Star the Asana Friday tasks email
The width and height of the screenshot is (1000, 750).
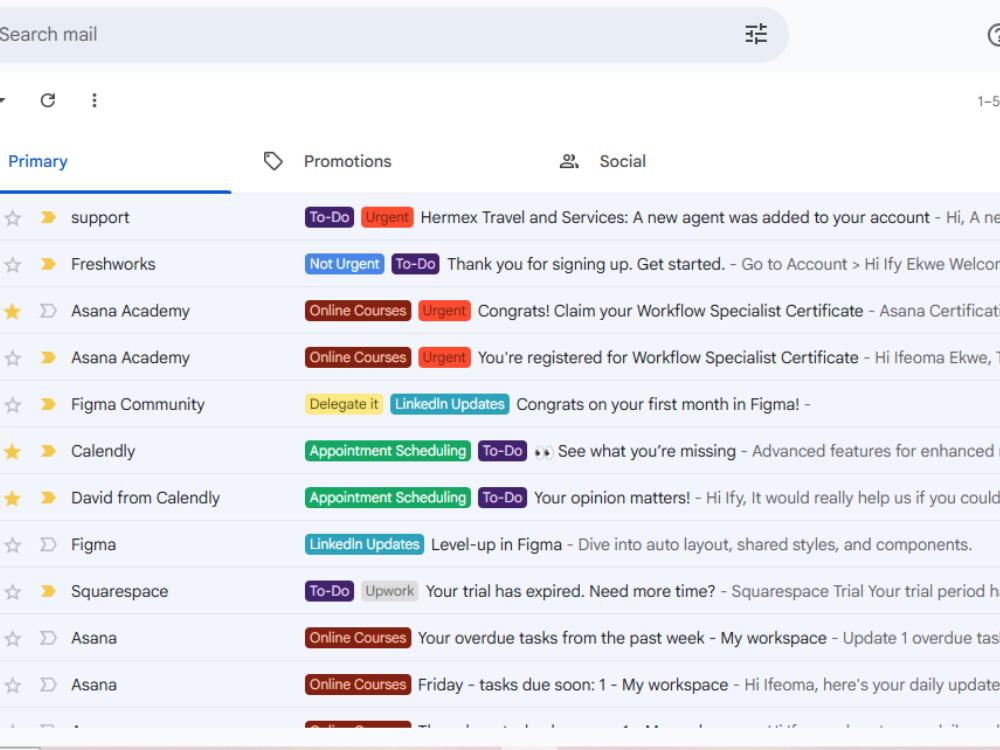13,686
